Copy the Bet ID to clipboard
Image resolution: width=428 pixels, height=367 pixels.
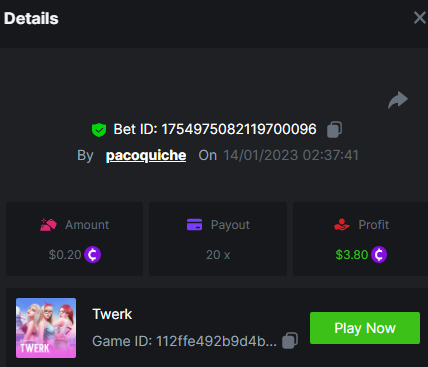[x=334, y=129]
